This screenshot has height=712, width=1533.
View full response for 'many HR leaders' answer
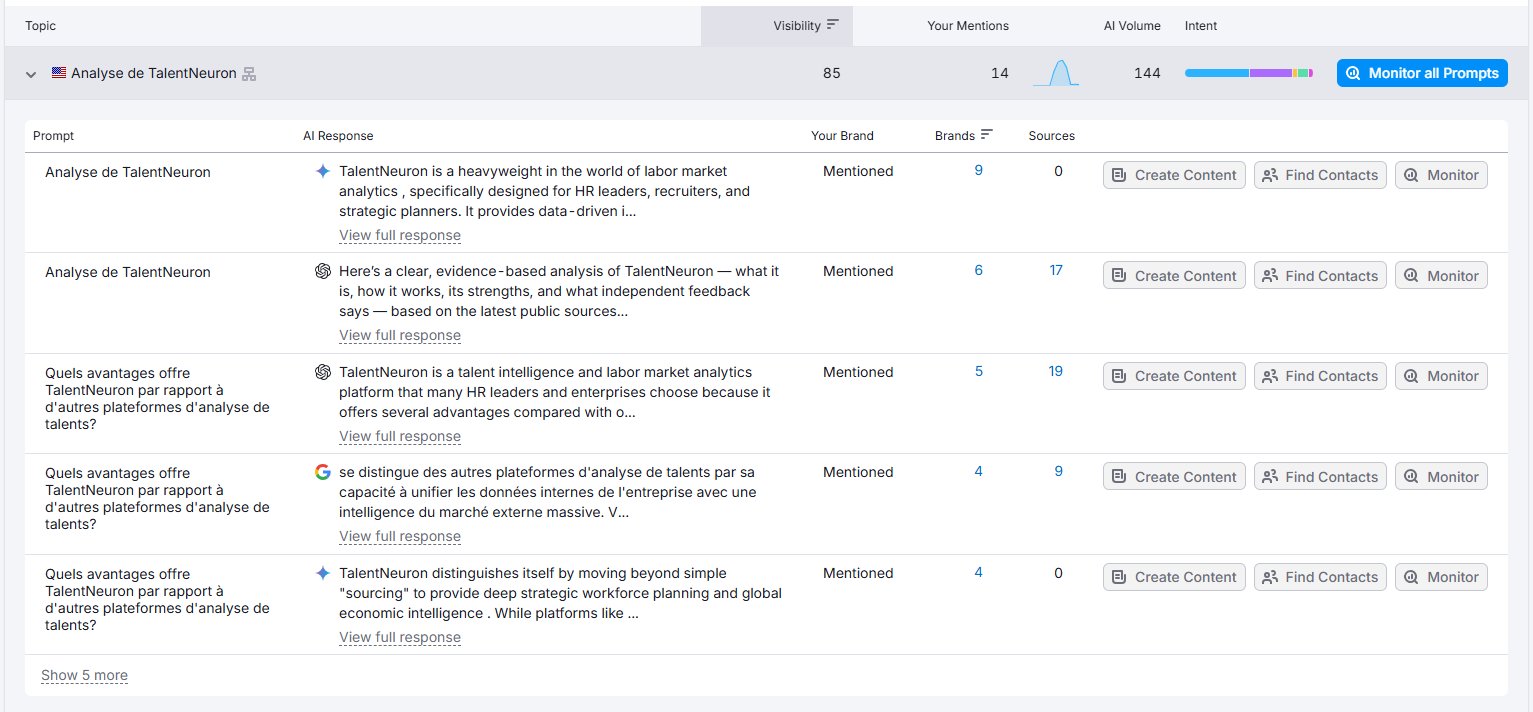point(400,436)
